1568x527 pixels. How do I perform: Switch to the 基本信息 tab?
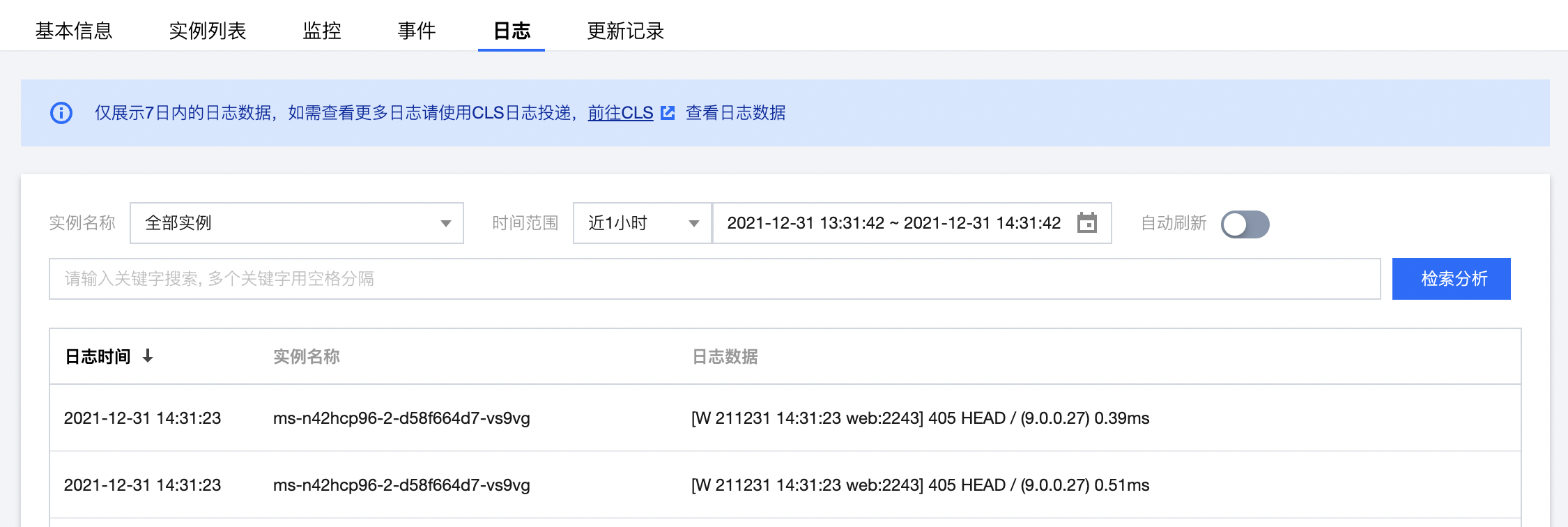pyautogui.click(x=74, y=31)
